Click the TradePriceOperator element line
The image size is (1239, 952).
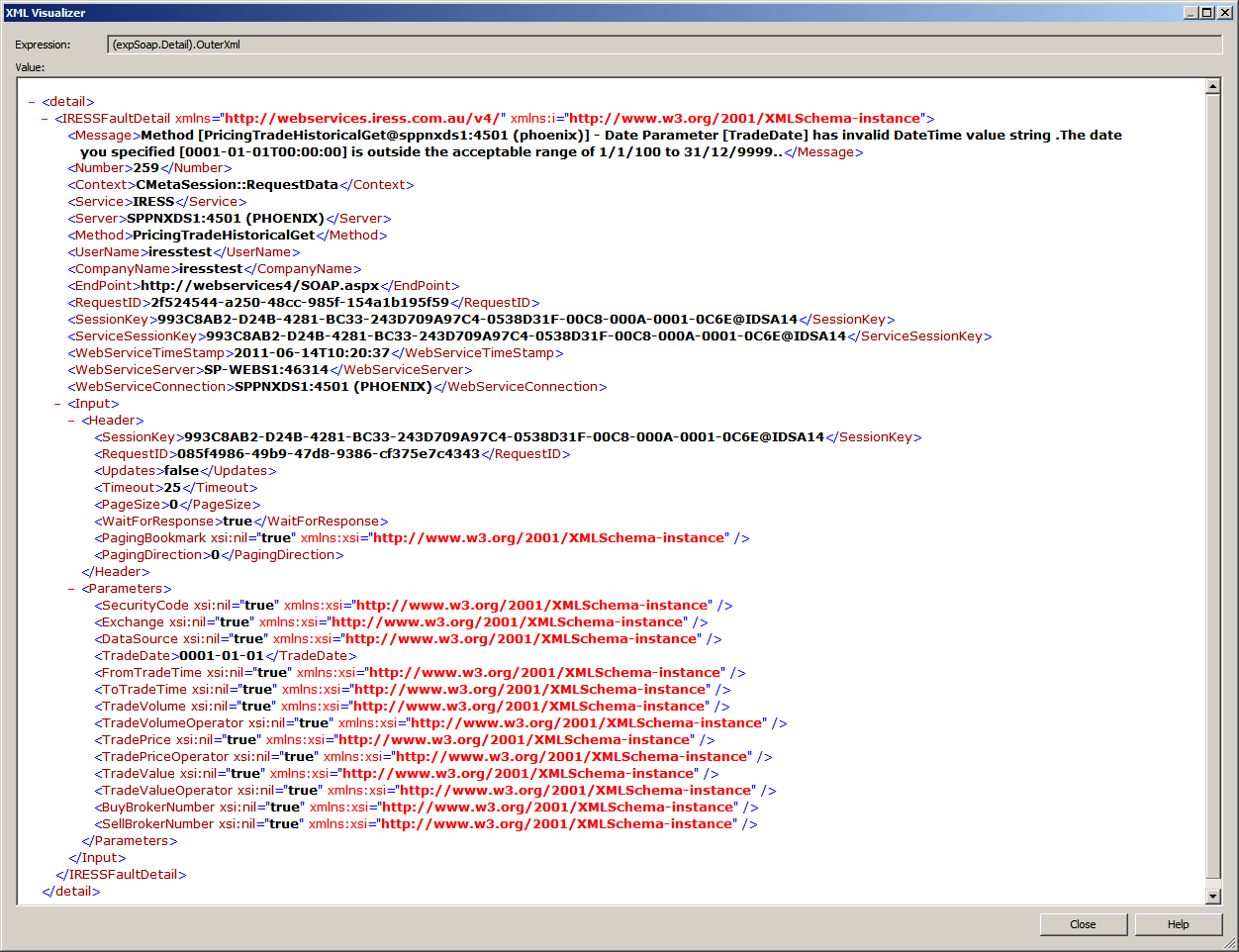(x=433, y=757)
